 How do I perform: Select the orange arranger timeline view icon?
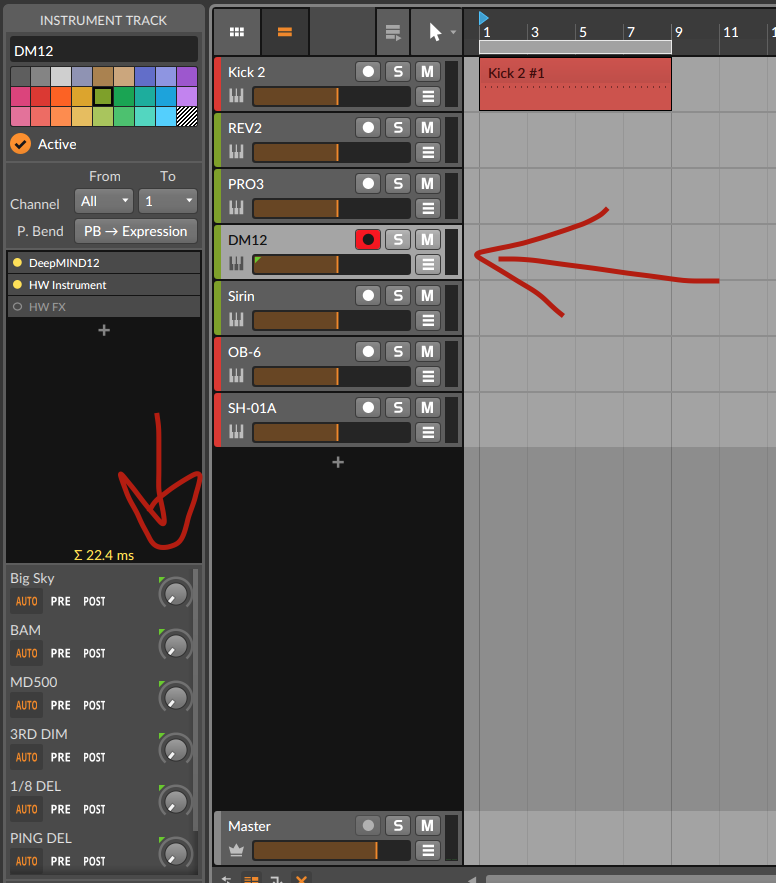coord(285,32)
